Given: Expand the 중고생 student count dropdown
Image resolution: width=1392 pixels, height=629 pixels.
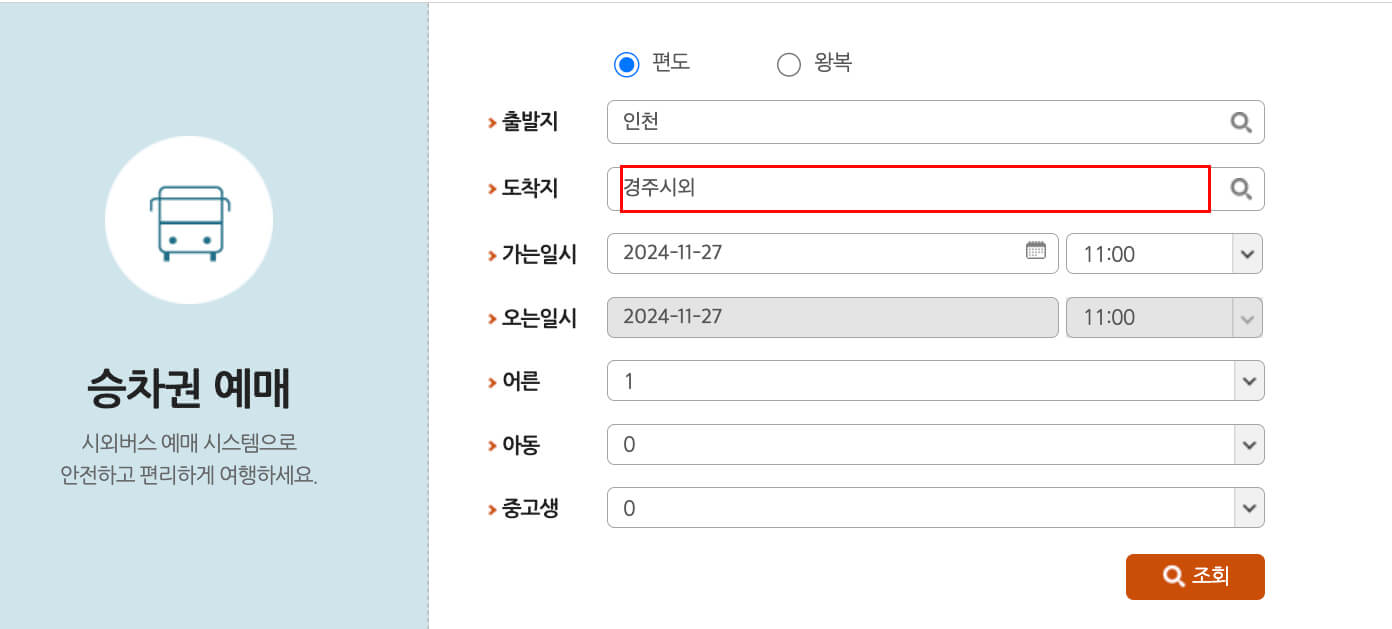Looking at the screenshot, I should coord(1247,507).
